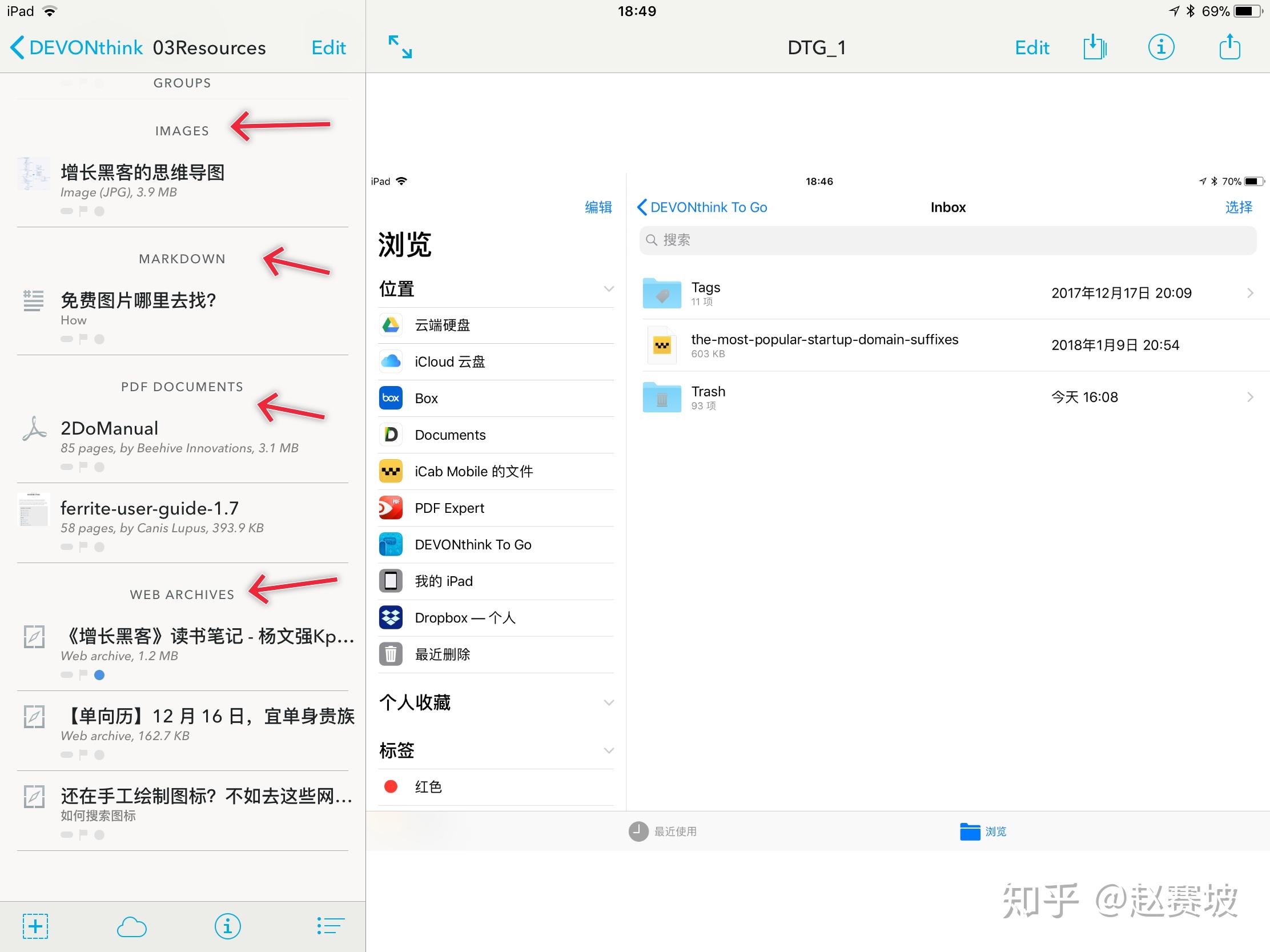Tap the 编辑 link in embedded Files screenshot
Screen dimensions: 1270x952
tap(598, 207)
